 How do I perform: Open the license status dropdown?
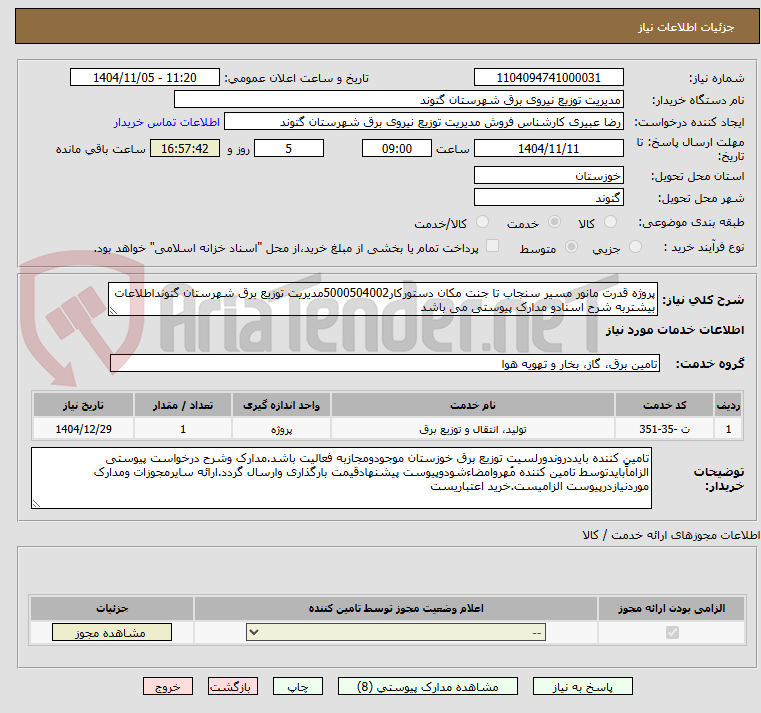point(396,632)
